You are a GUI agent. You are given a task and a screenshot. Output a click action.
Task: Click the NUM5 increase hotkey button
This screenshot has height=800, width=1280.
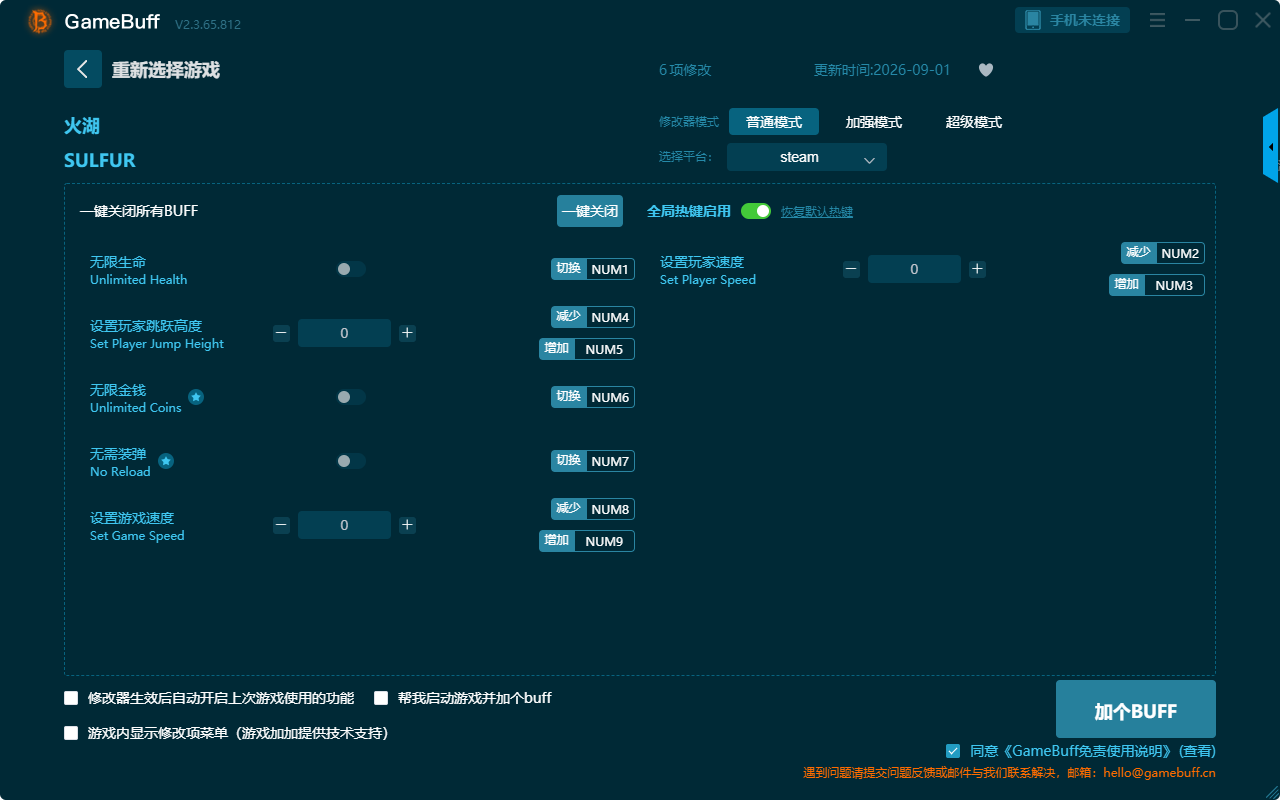[587, 349]
